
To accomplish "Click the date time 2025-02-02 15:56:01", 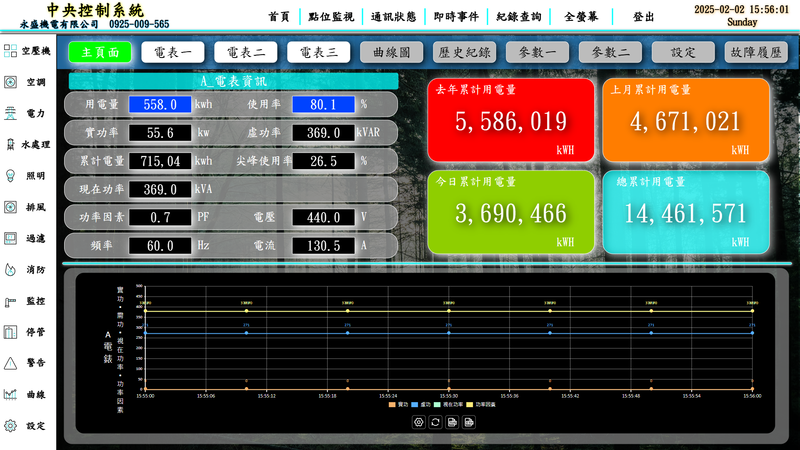I will coord(741,9).
